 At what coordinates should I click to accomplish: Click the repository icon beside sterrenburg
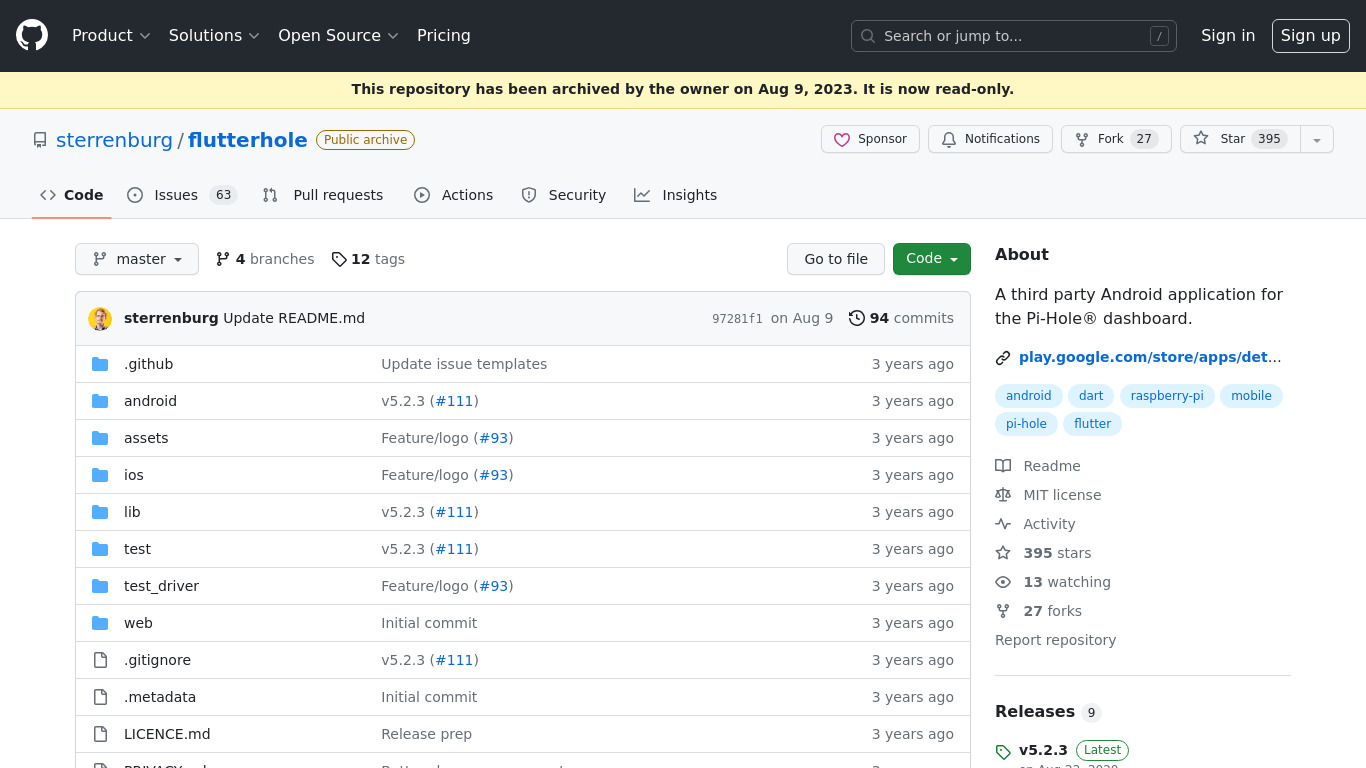point(40,140)
